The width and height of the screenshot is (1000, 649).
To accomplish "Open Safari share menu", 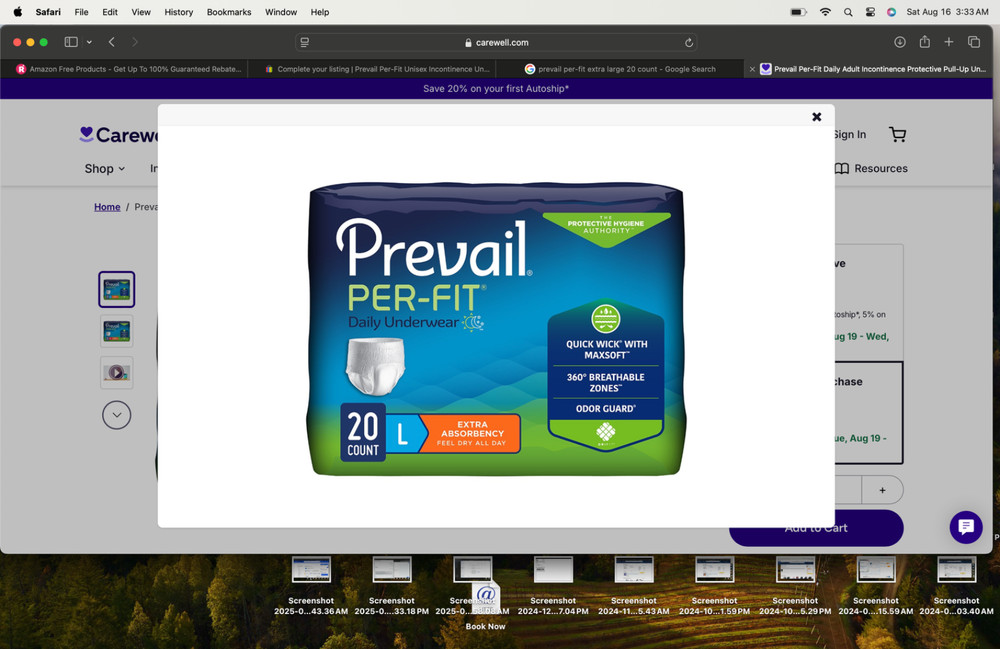I will coord(924,42).
